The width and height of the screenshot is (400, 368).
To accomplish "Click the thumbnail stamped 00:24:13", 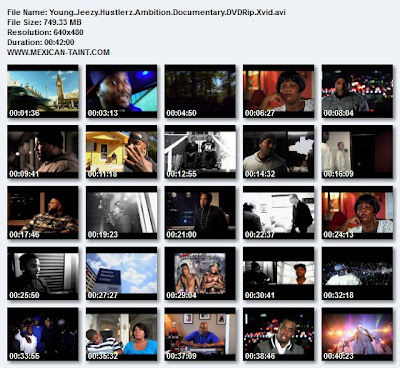I will (x=357, y=213).
